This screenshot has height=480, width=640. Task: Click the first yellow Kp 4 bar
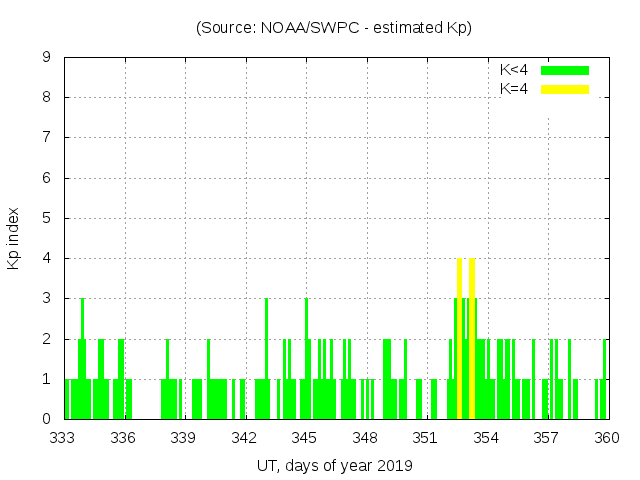point(459,340)
